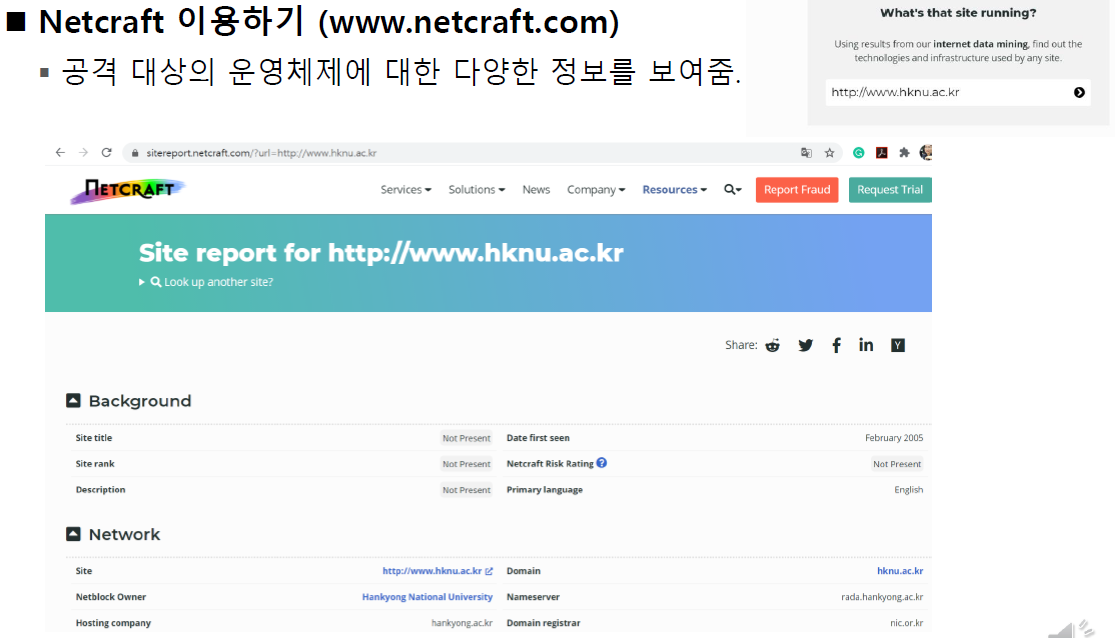Open the extensions puzzle icon
This screenshot has height=638, width=1115.
(x=904, y=152)
